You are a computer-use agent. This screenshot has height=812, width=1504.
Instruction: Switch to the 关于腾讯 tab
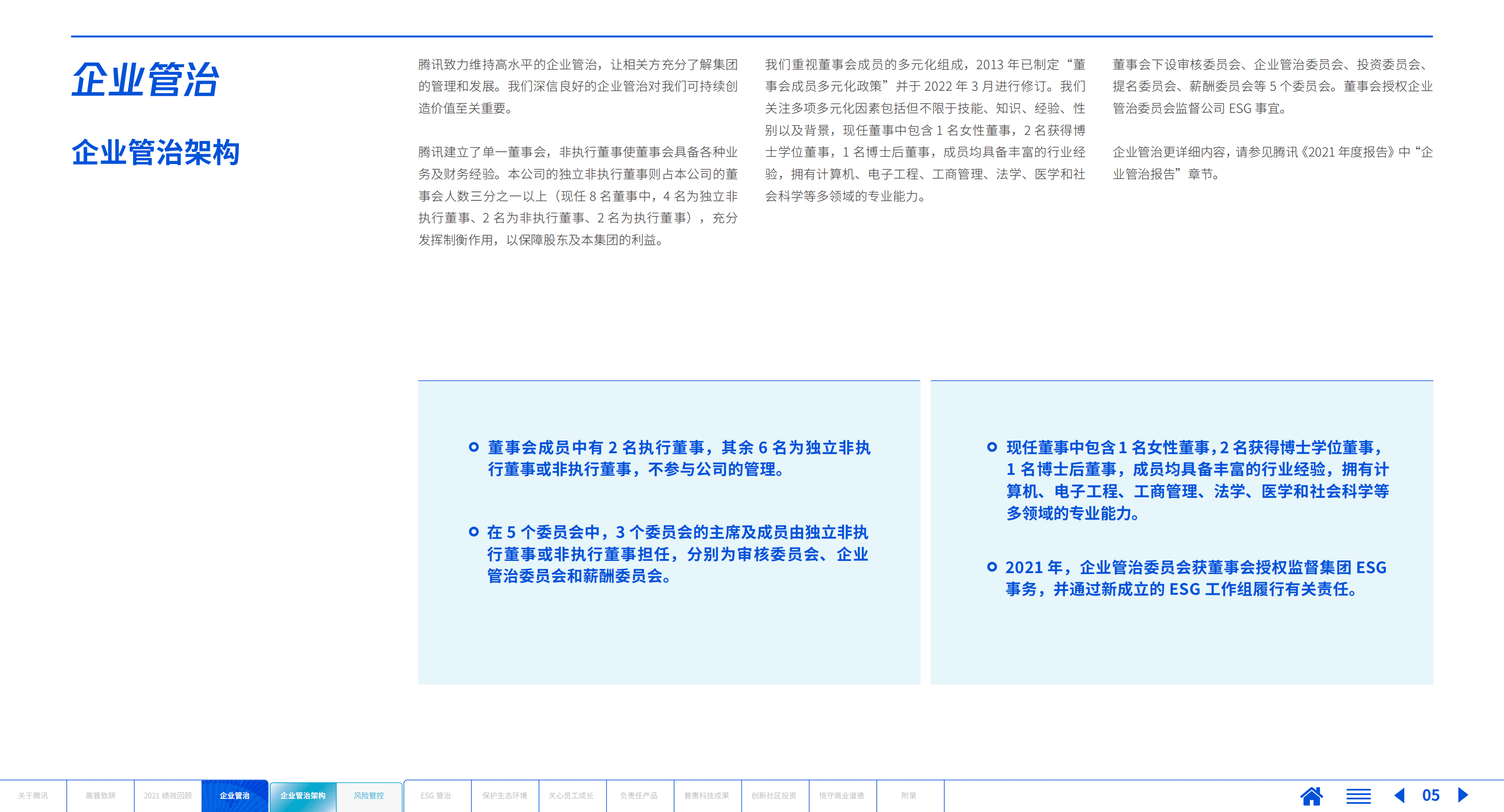point(33,795)
